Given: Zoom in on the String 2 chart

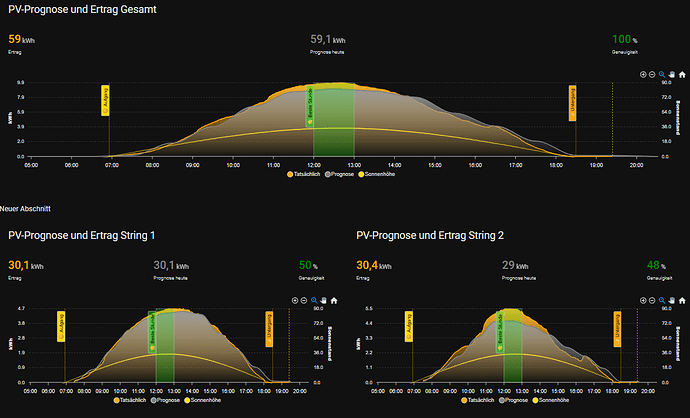Looking at the screenshot, I should [x=643, y=301].
